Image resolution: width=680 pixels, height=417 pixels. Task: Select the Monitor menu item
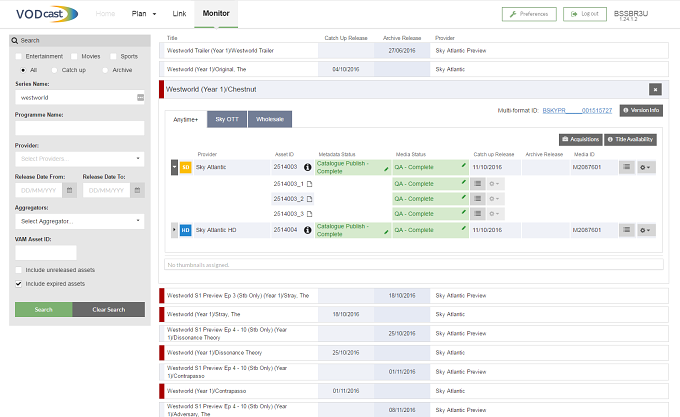pyautogui.click(x=216, y=13)
